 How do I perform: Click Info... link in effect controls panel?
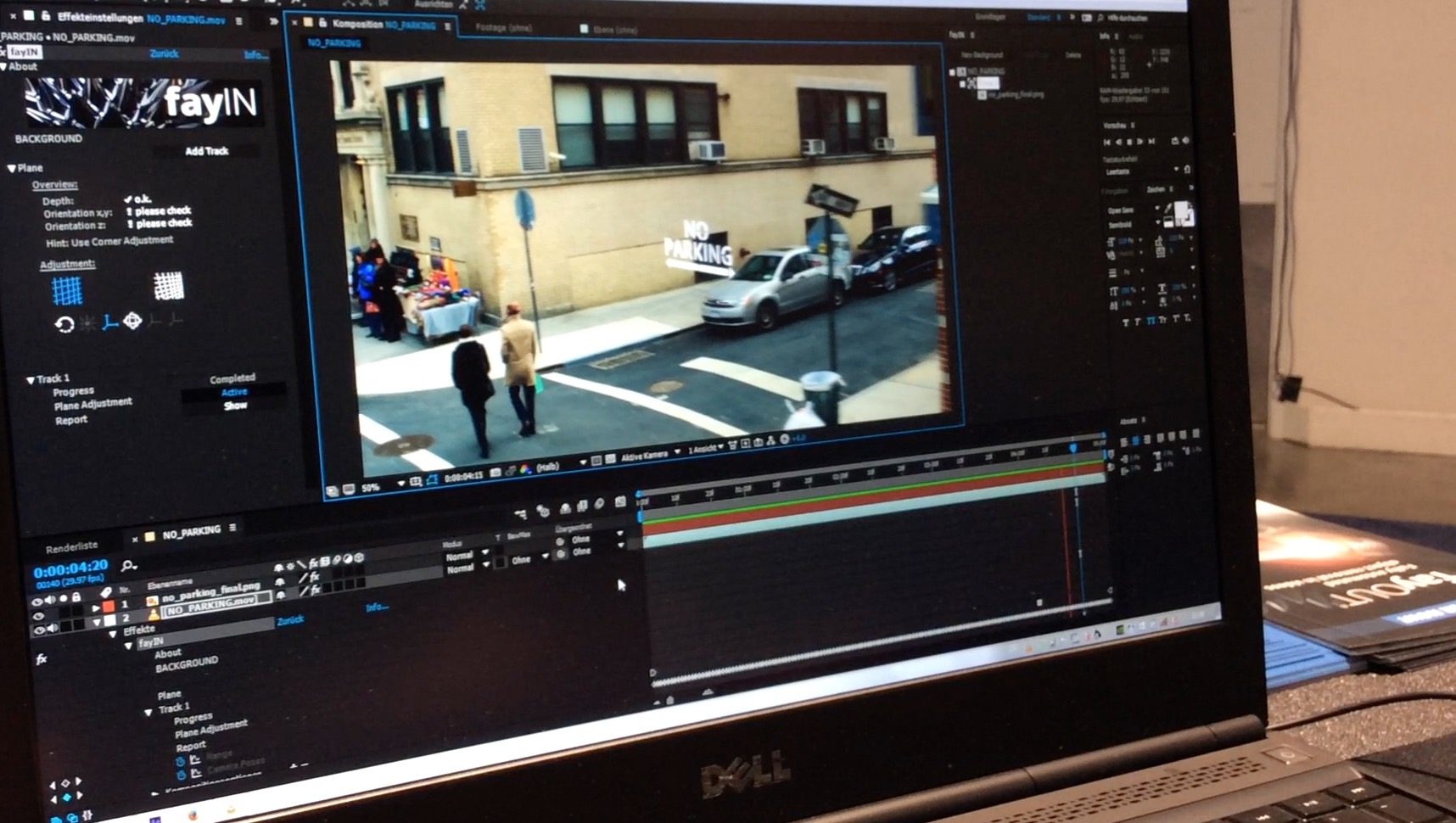tap(255, 55)
